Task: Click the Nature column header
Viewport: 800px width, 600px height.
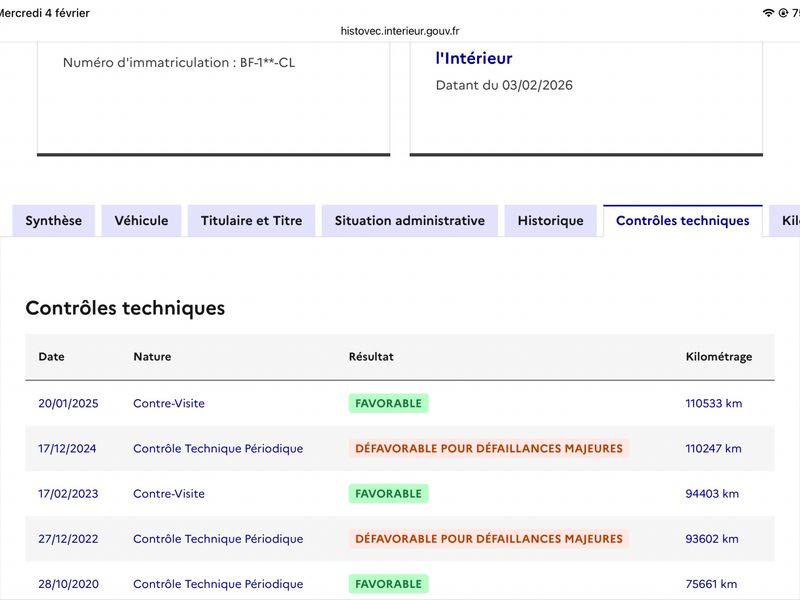Action: (152, 357)
